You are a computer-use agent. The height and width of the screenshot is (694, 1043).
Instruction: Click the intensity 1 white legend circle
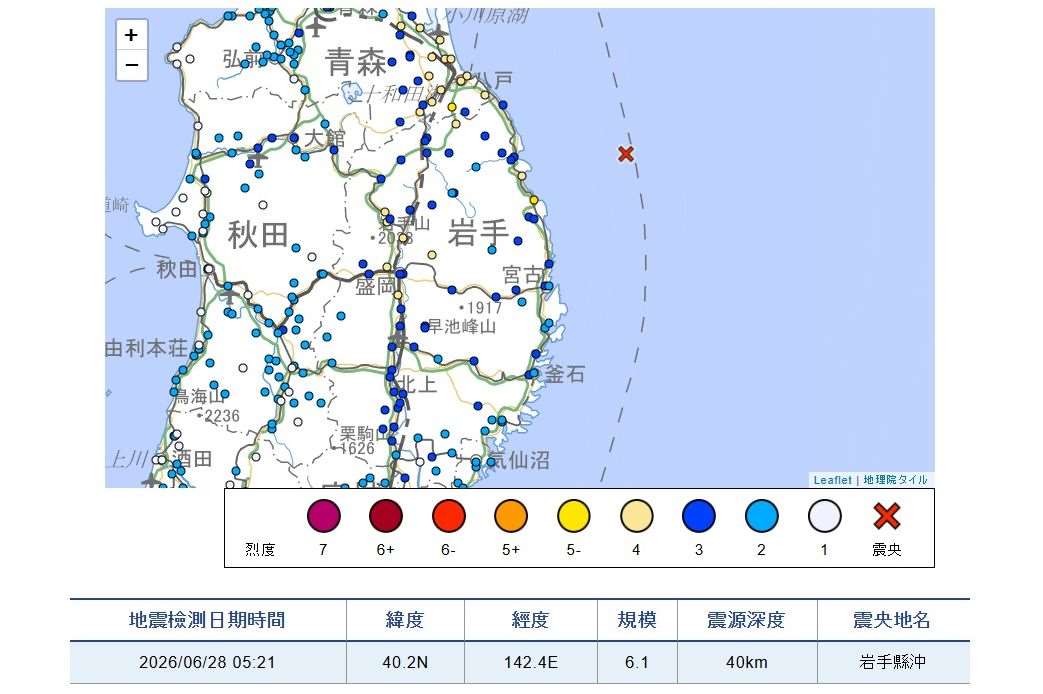[x=825, y=516]
